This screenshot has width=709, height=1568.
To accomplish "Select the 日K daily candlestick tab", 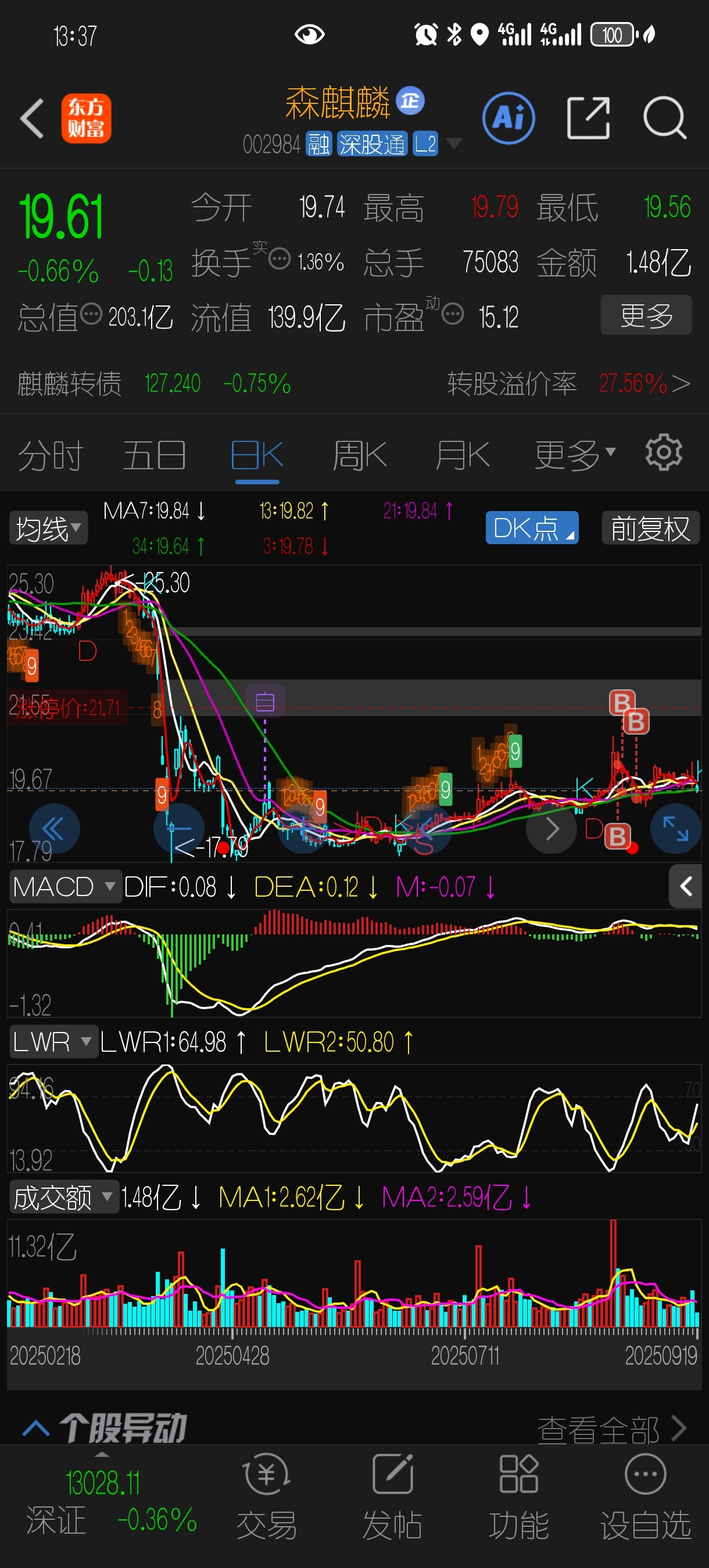I will [257, 455].
